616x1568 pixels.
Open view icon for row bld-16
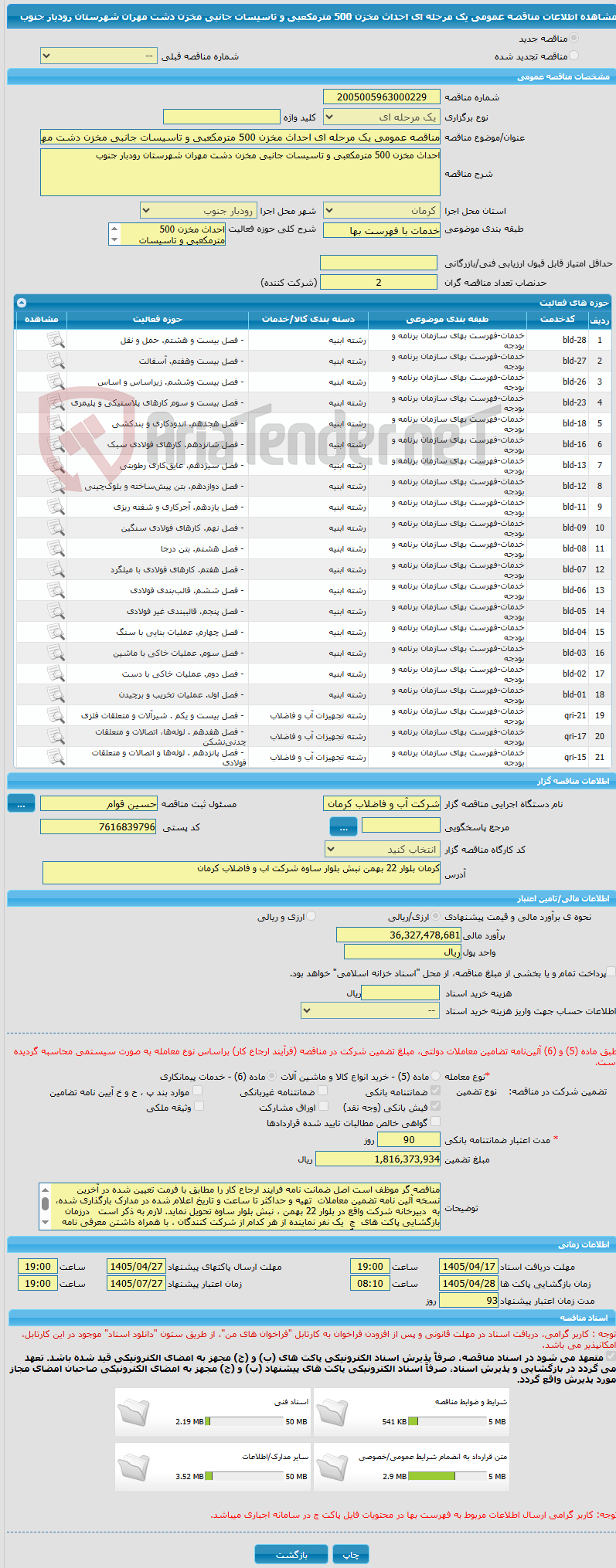pyautogui.click(x=56, y=443)
